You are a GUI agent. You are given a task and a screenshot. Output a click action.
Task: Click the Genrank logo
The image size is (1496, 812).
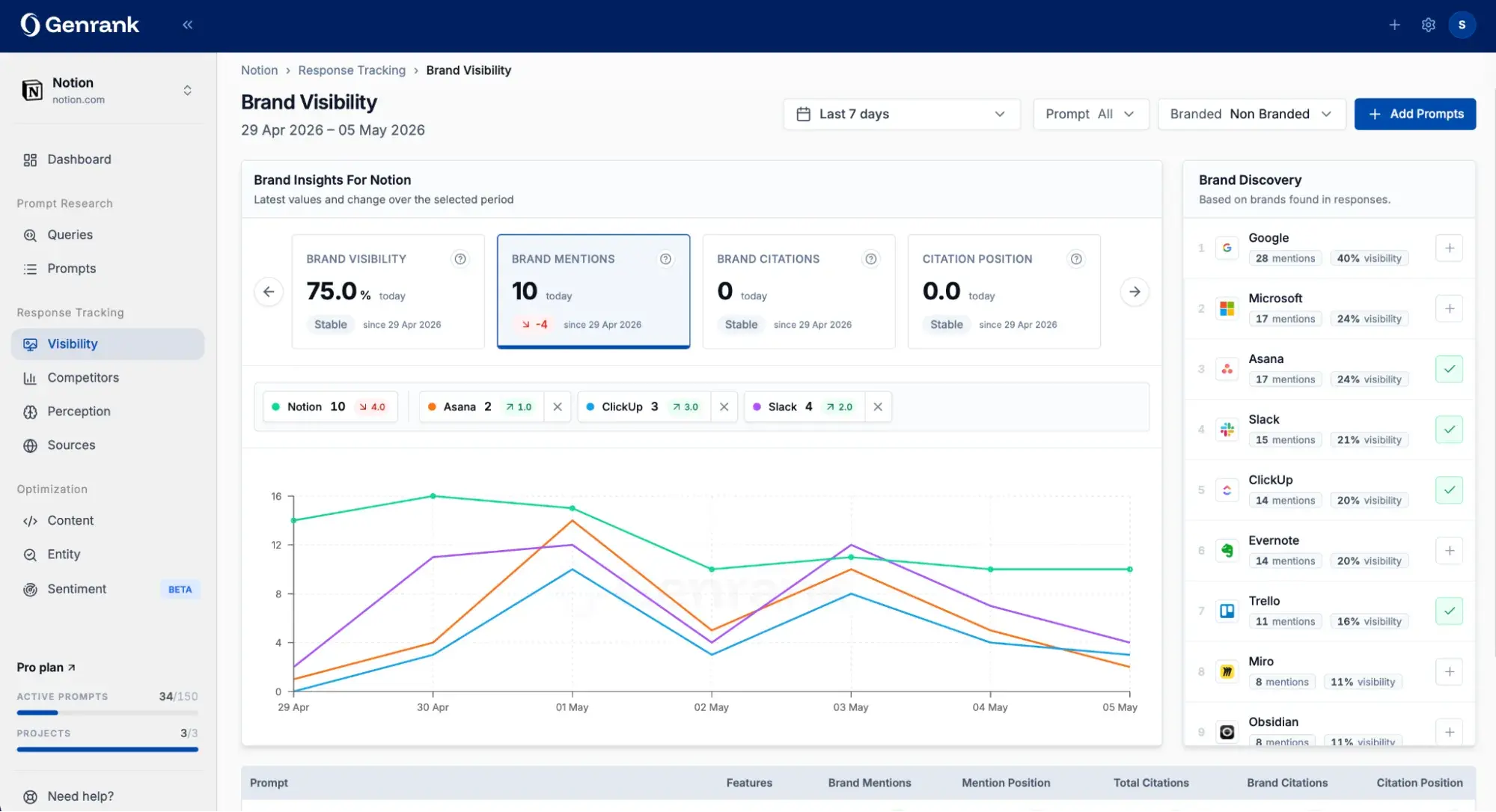point(79,25)
